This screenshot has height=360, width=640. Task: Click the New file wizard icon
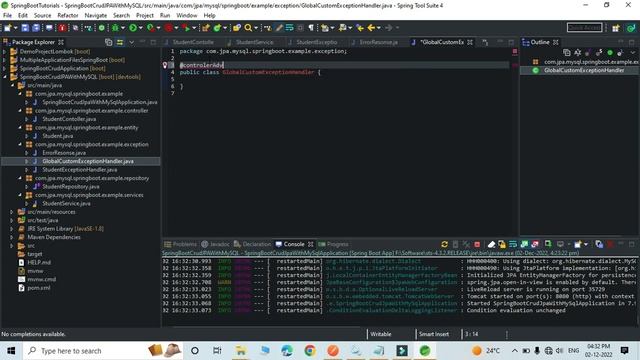click(x=7, y=28)
